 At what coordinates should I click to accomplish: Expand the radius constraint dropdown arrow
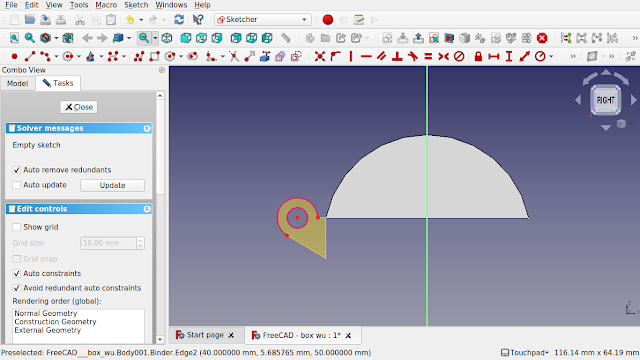(x=551, y=56)
